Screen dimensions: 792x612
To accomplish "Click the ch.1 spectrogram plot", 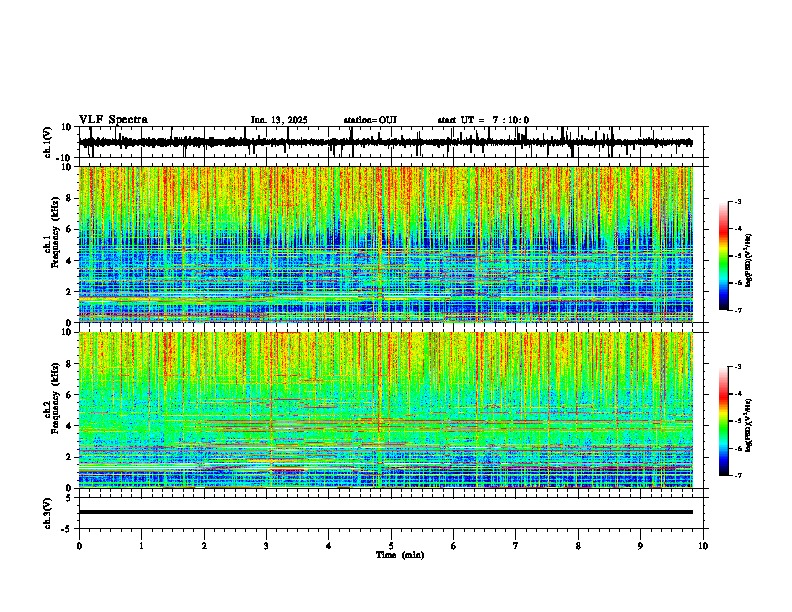I will (386, 244).
